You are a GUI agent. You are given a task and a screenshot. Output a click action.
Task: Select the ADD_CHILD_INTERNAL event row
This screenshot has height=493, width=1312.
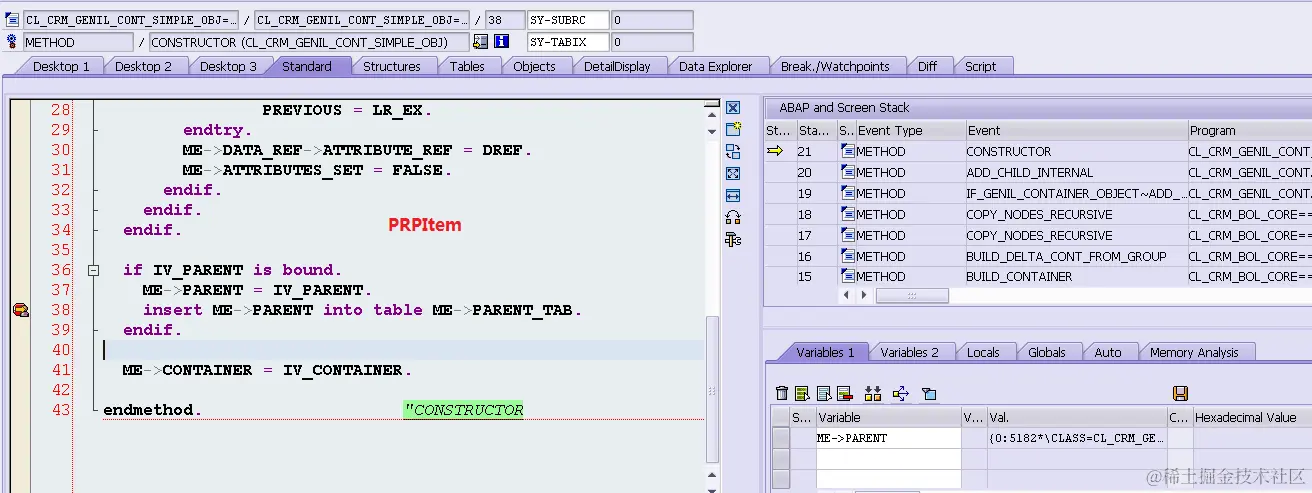point(1075,173)
